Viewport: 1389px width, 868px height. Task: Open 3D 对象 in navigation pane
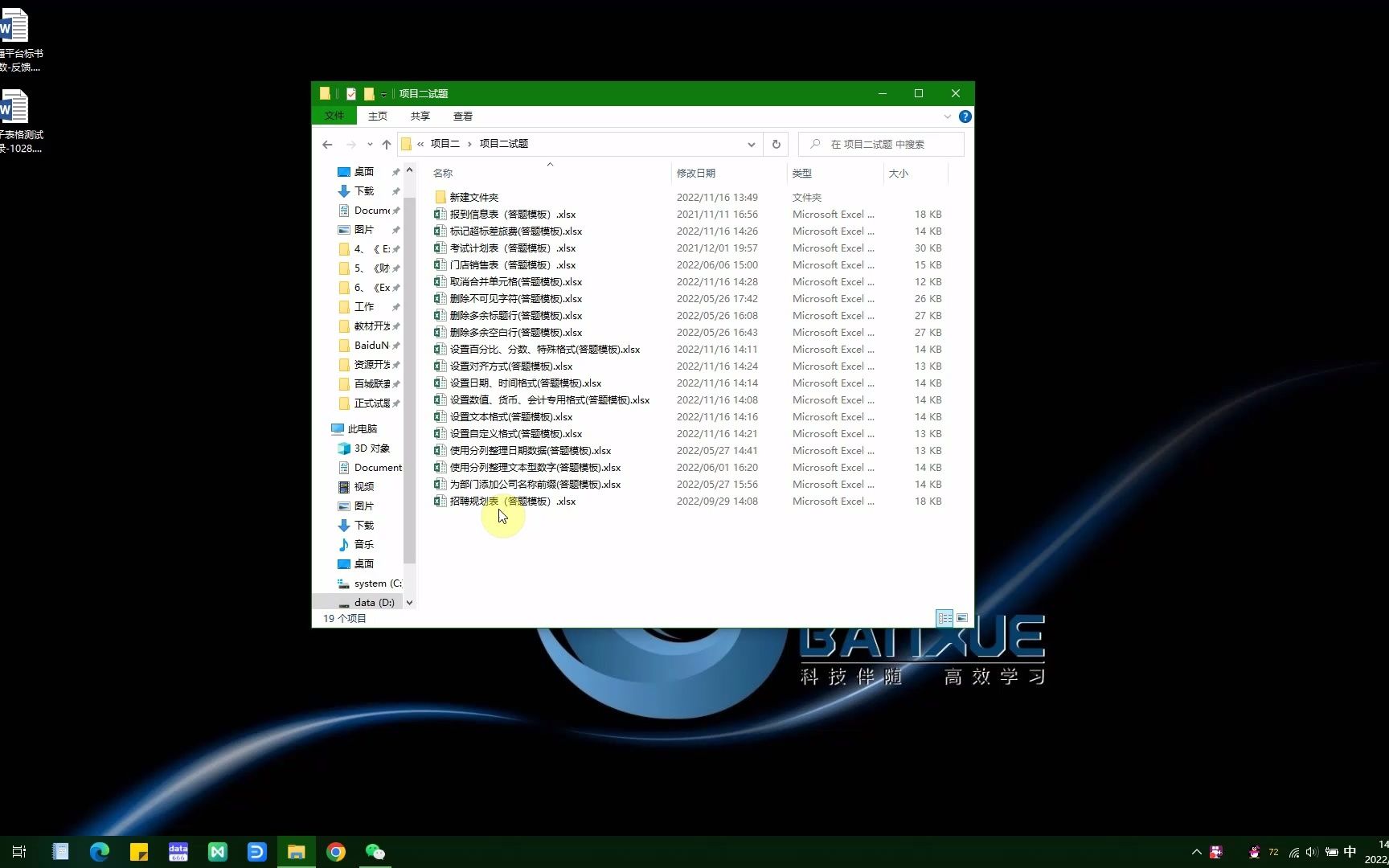371,448
